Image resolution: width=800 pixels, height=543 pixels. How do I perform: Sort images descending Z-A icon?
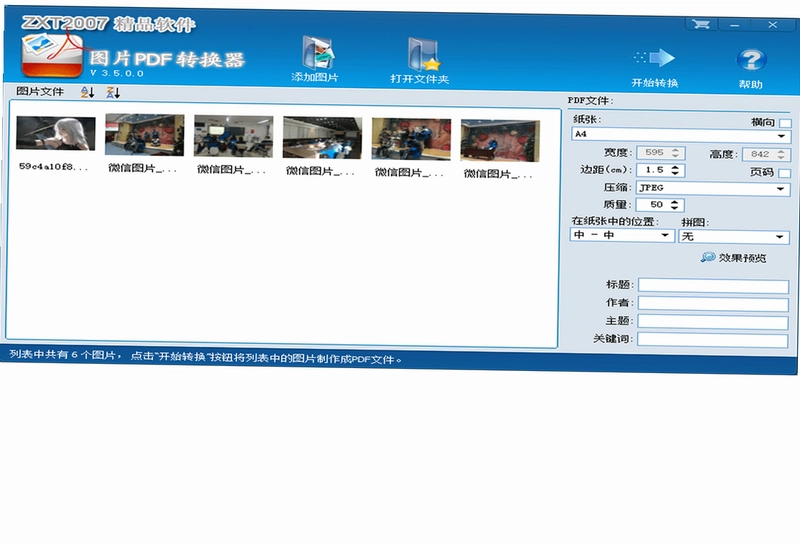click(113, 93)
